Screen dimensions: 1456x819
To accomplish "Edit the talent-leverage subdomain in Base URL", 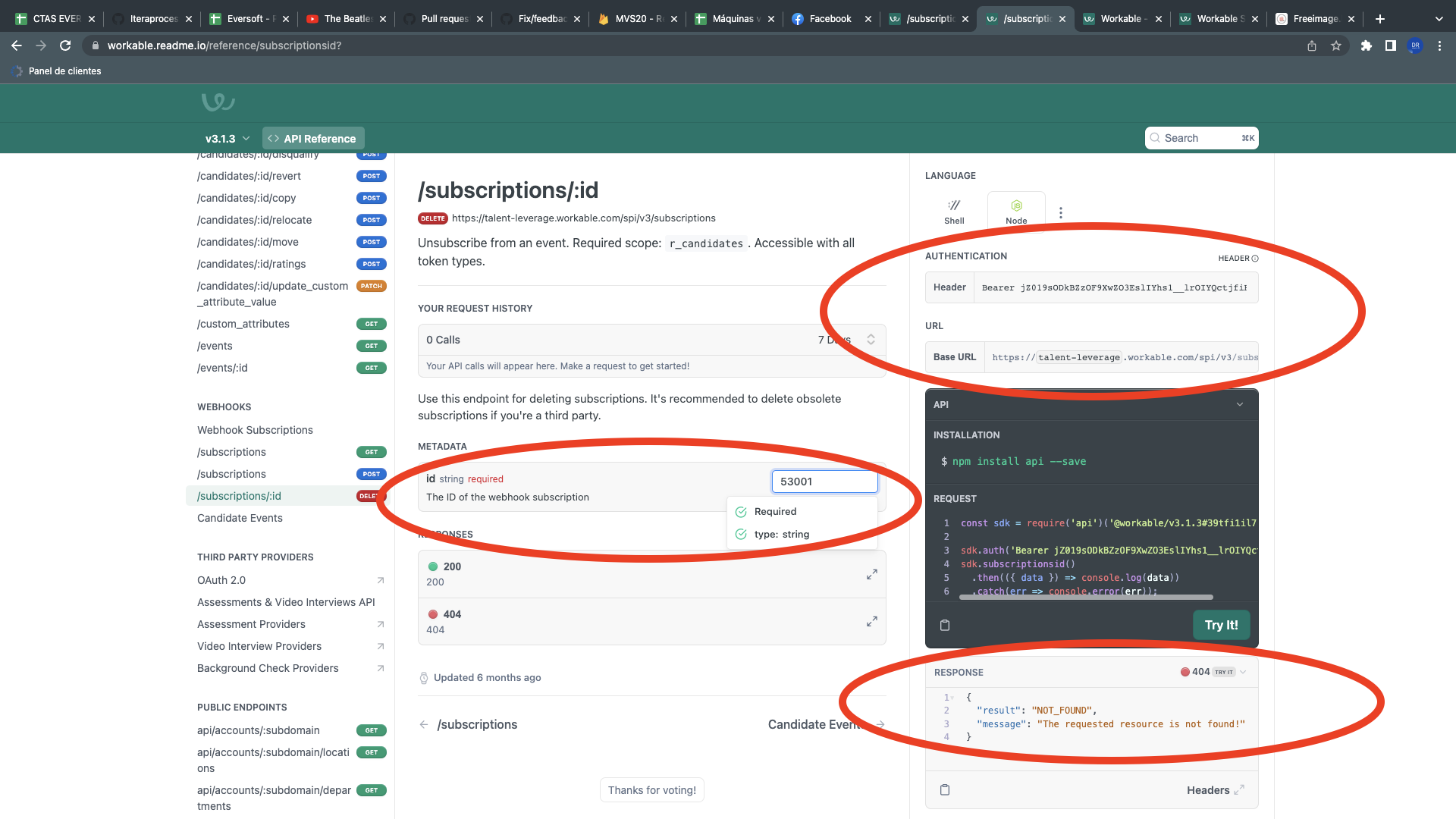I will (x=1078, y=357).
